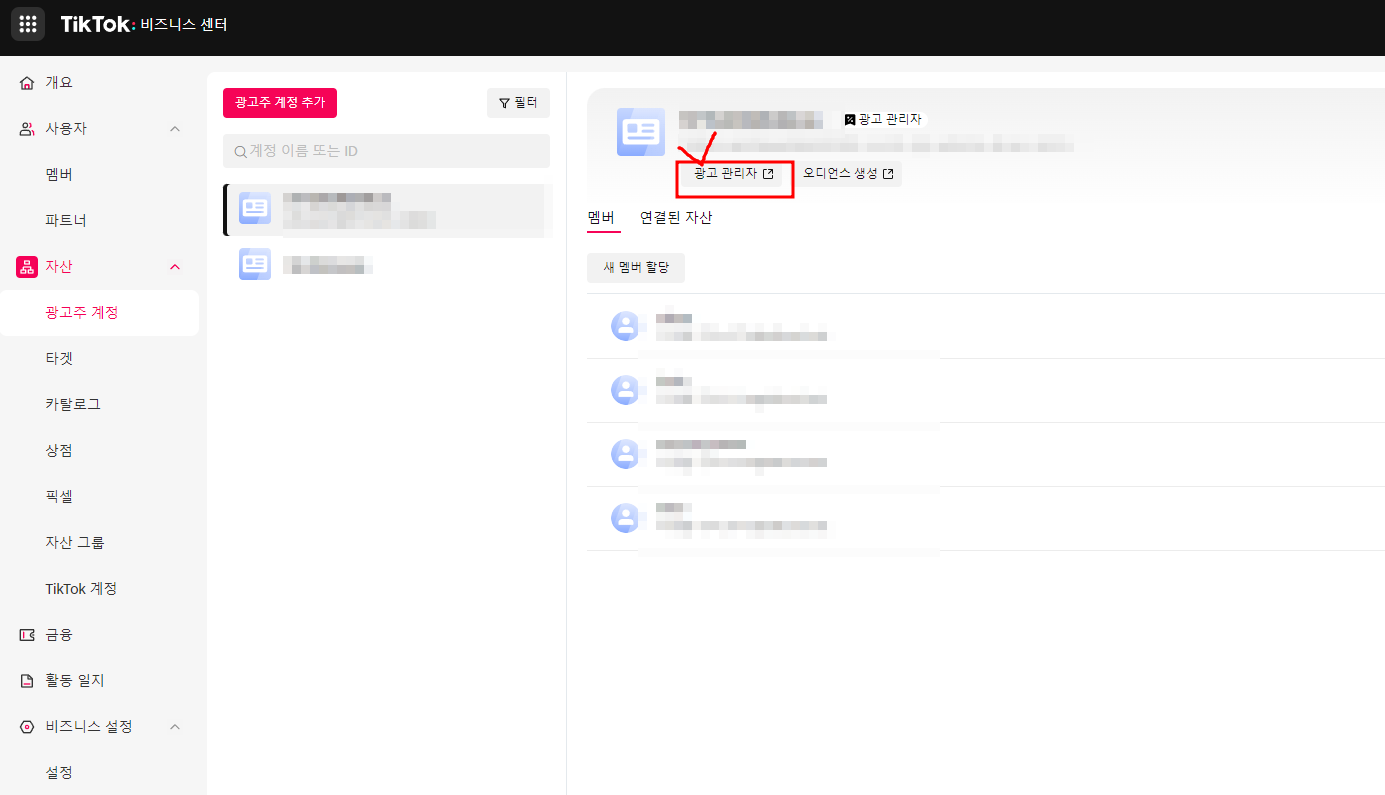Select the 멤버 tab

600,217
